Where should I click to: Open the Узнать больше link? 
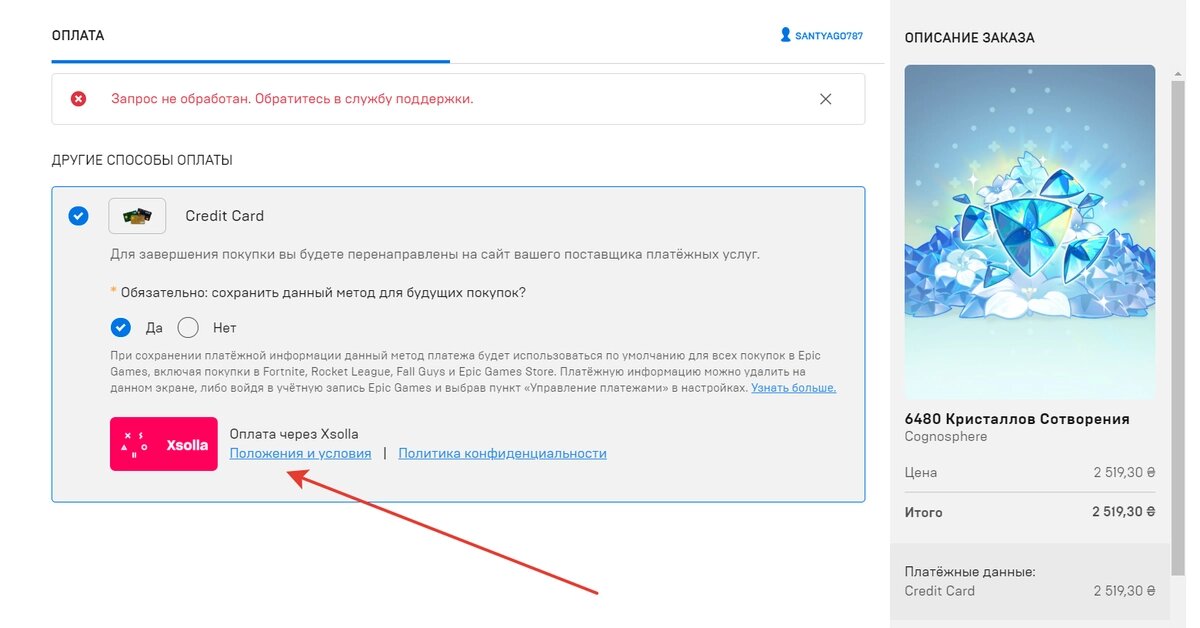point(793,388)
